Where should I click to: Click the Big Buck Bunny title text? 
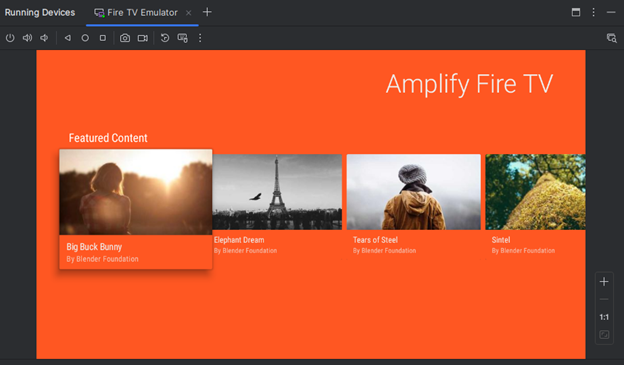coord(94,247)
